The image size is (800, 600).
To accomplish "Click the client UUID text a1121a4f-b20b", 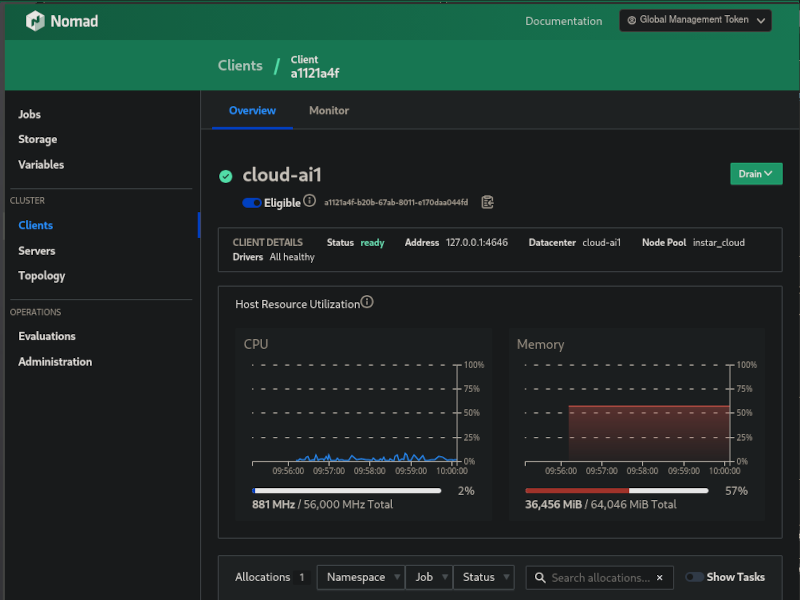I will (x=396, y=203).
